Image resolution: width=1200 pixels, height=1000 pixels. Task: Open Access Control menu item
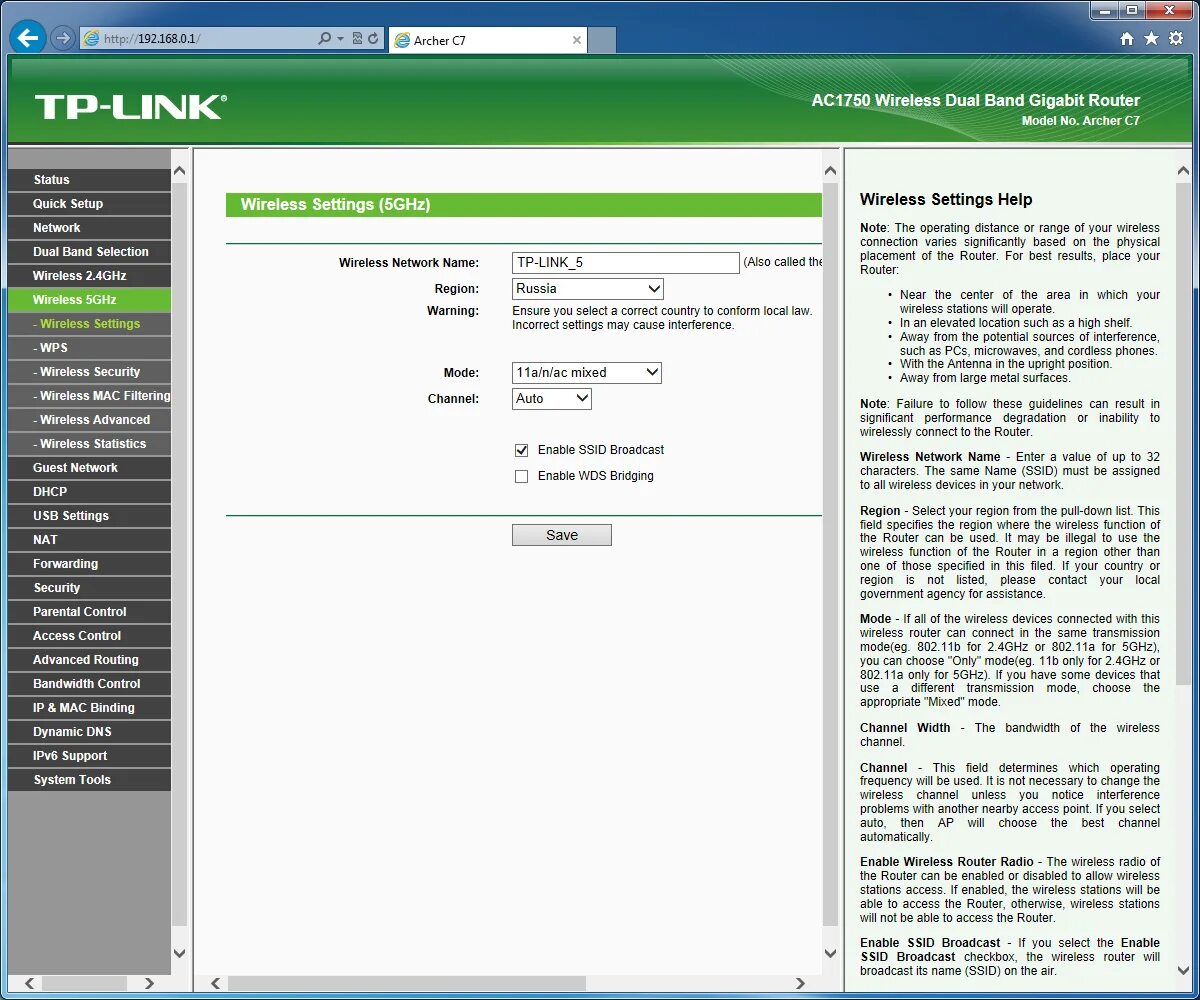tap(89, 636)
